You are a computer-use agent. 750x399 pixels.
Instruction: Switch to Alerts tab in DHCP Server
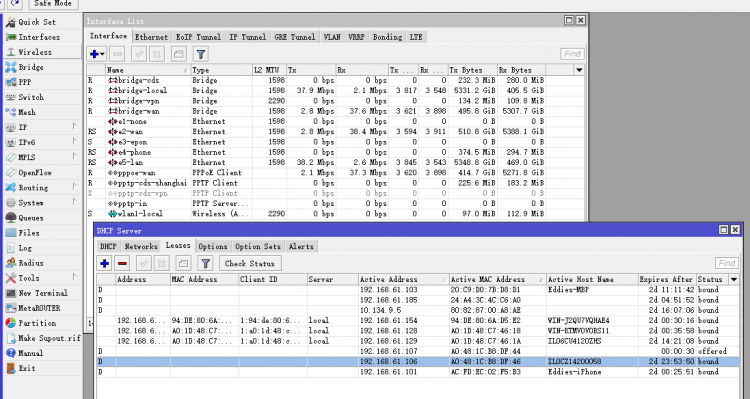[x=301, y=246]
